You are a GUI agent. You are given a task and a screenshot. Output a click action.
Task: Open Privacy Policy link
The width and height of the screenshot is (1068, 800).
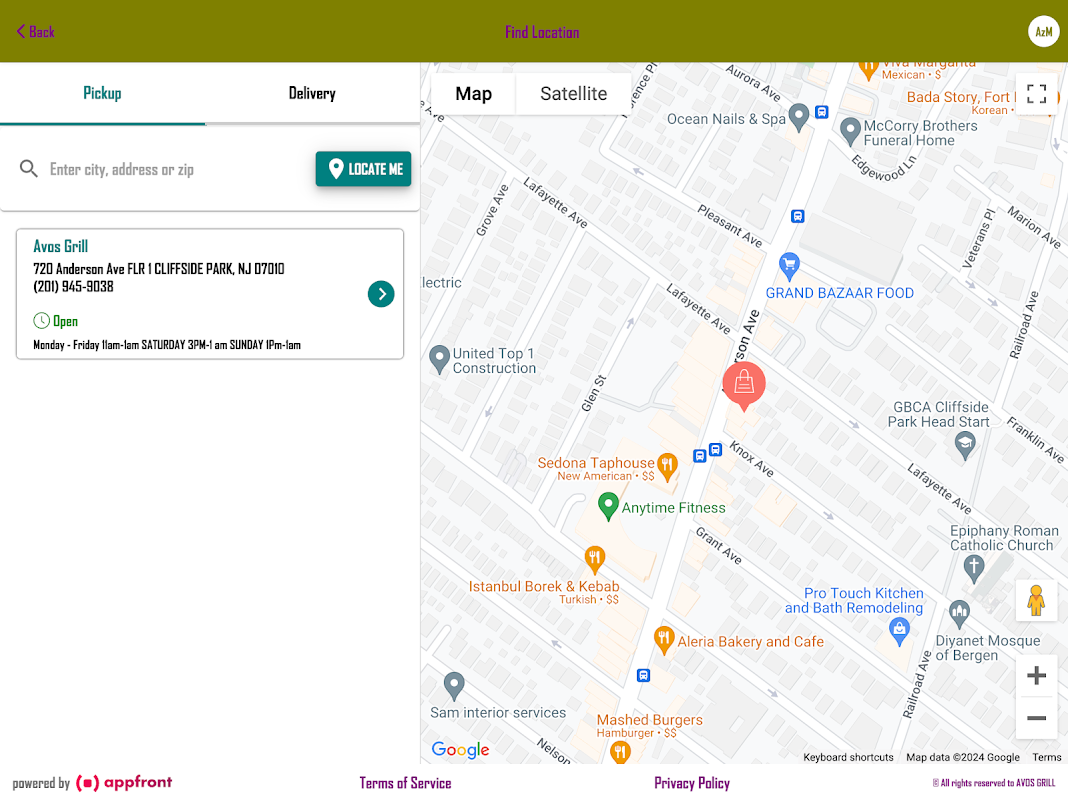(692, 783)
